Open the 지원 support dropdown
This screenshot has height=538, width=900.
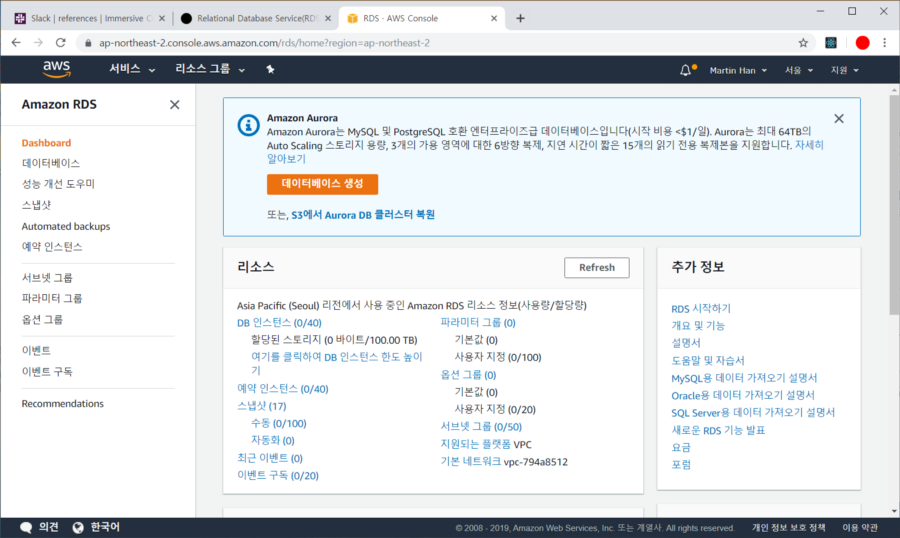pyautogui.click(x=844, y=70)
